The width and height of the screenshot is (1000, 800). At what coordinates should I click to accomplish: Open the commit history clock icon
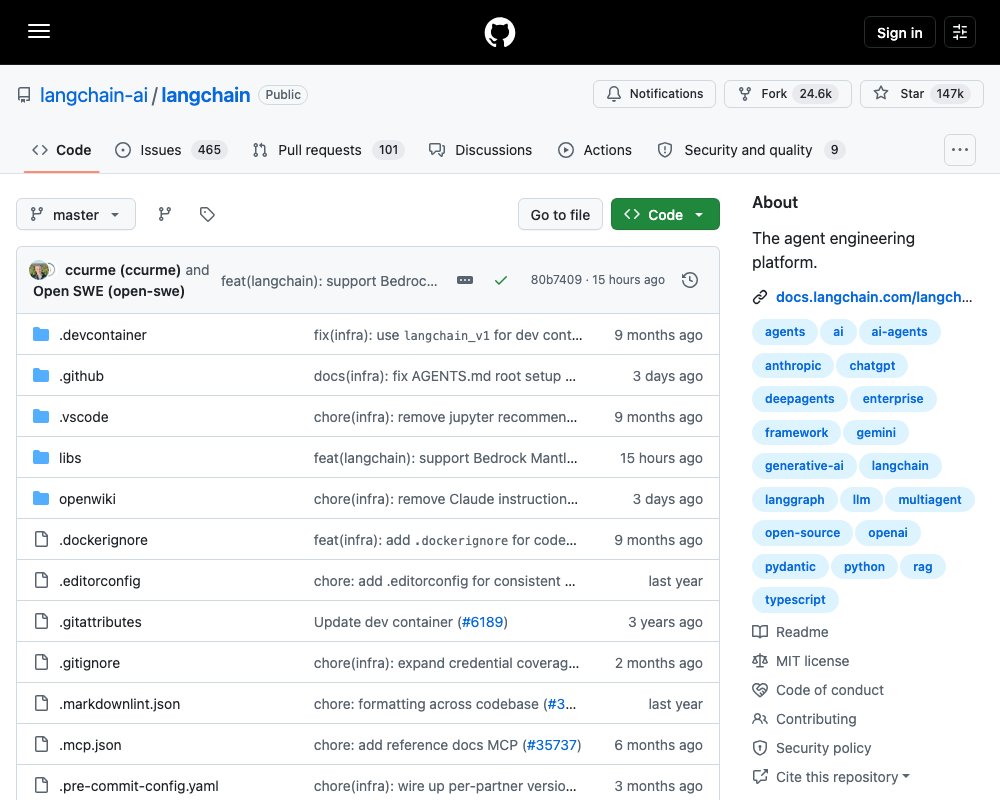pyautogui.click(x=689, y=280)
